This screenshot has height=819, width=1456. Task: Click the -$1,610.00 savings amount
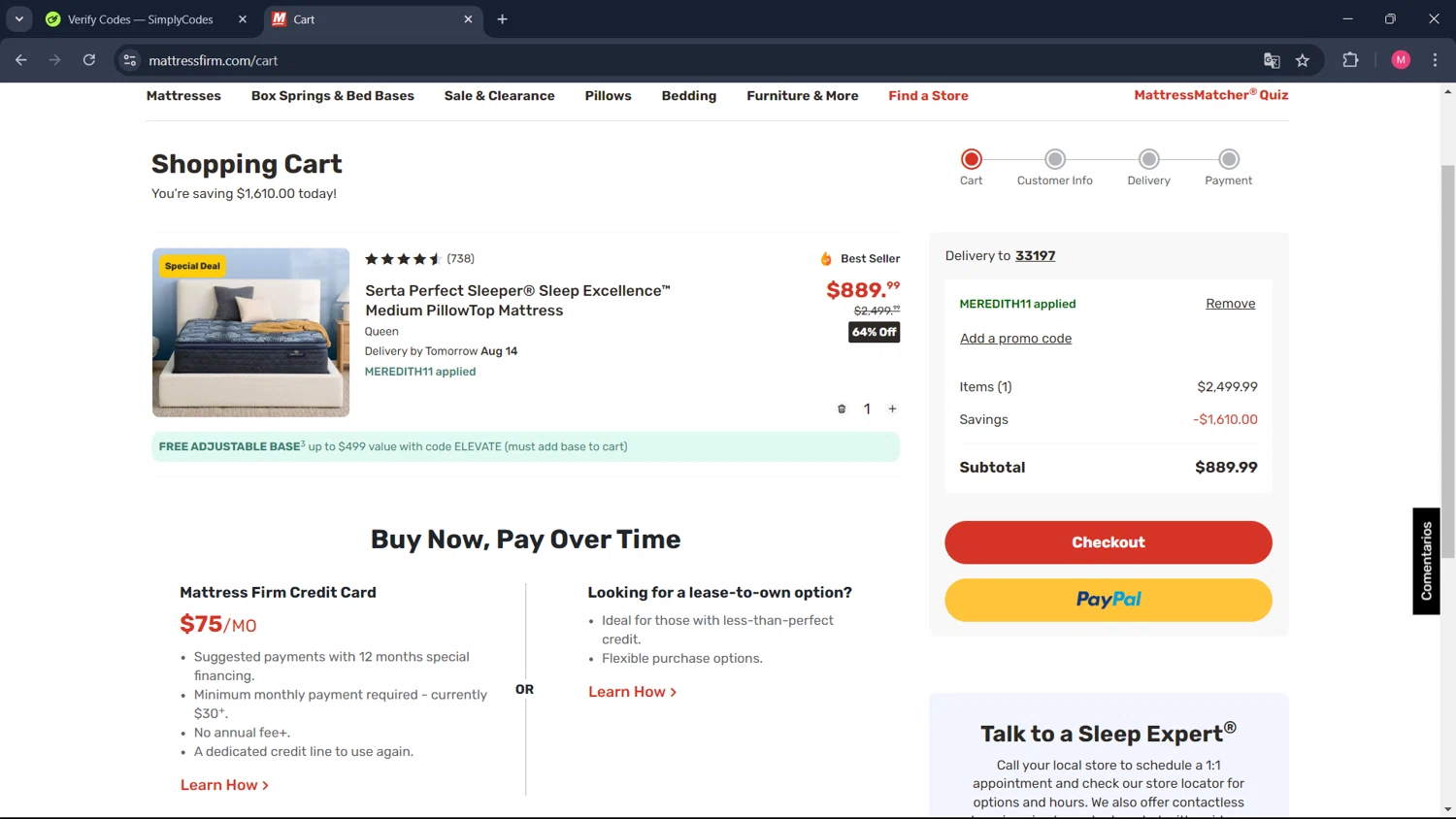pyautogui.click(x=1225, y=420)
